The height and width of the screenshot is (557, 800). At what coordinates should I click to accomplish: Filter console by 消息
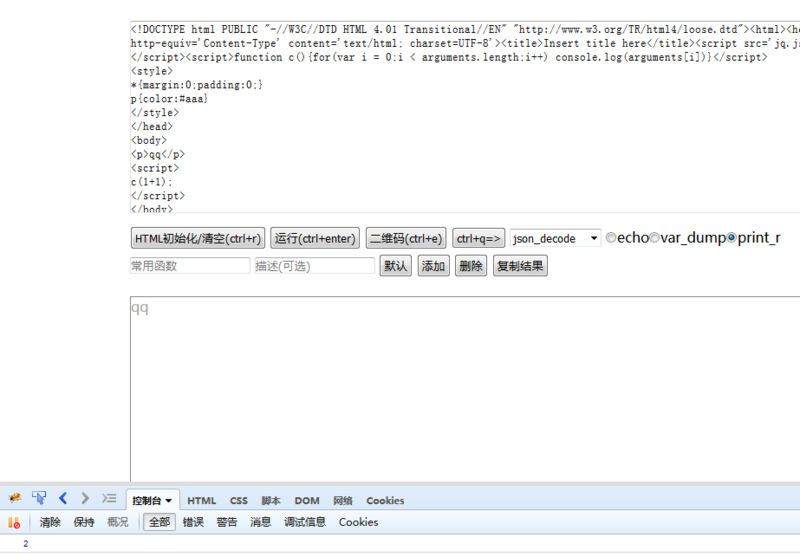(x=261, y=522)
